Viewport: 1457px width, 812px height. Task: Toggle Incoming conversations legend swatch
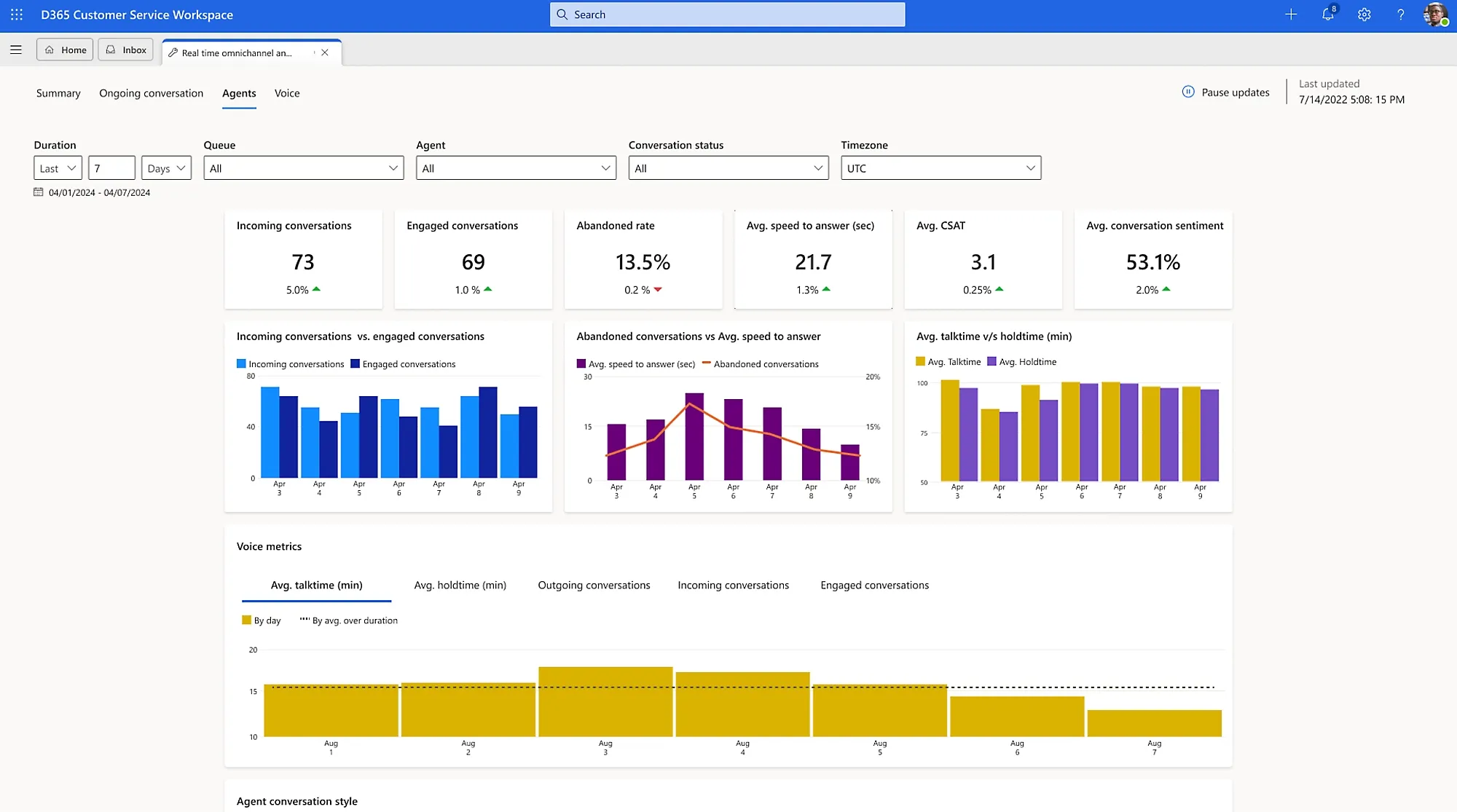[241, 364]
